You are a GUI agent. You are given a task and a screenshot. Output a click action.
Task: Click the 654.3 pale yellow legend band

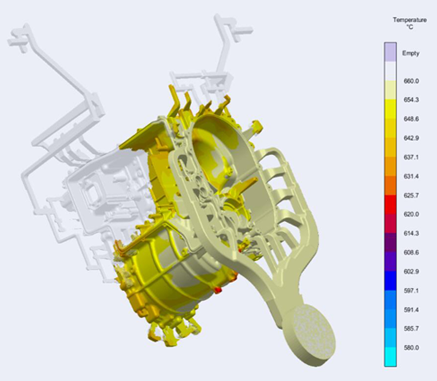(x=390, y=90)
